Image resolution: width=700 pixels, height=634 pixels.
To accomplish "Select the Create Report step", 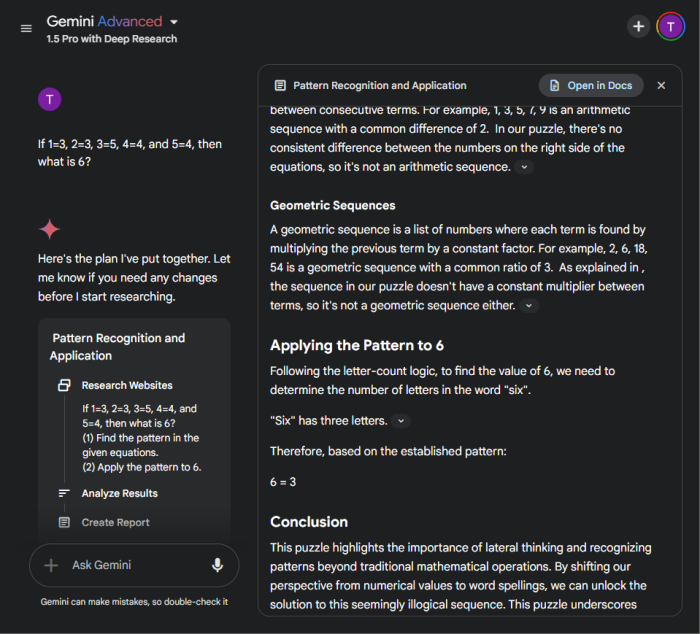I will tap(115, 522).
